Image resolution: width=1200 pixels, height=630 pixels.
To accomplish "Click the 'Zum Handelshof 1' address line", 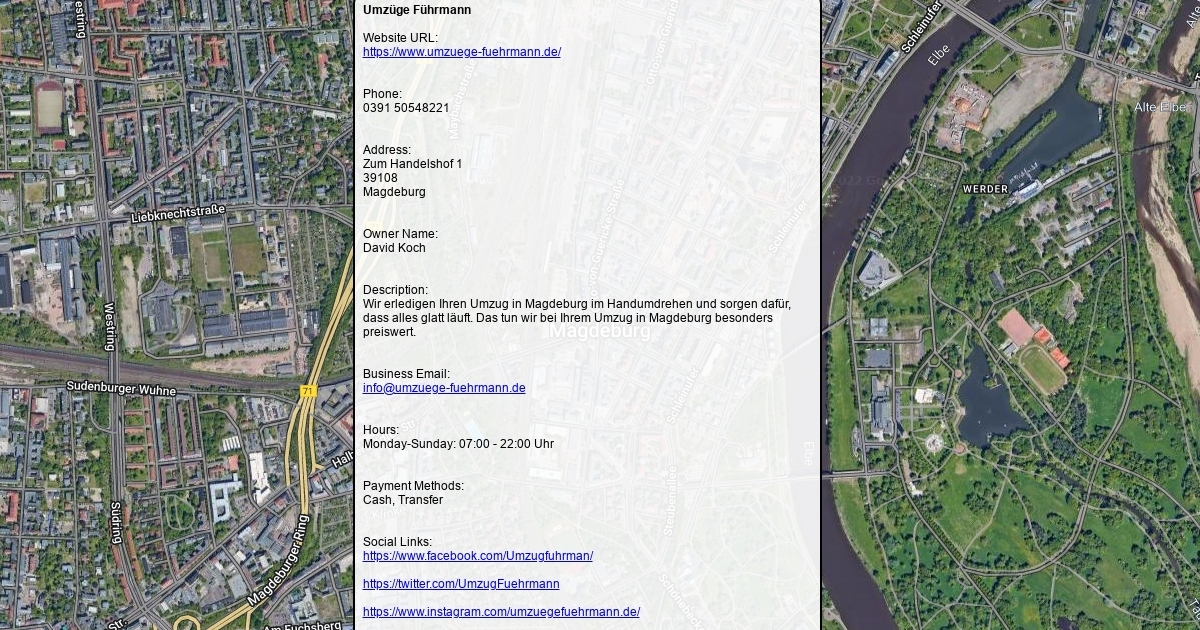I will [412, 164].
